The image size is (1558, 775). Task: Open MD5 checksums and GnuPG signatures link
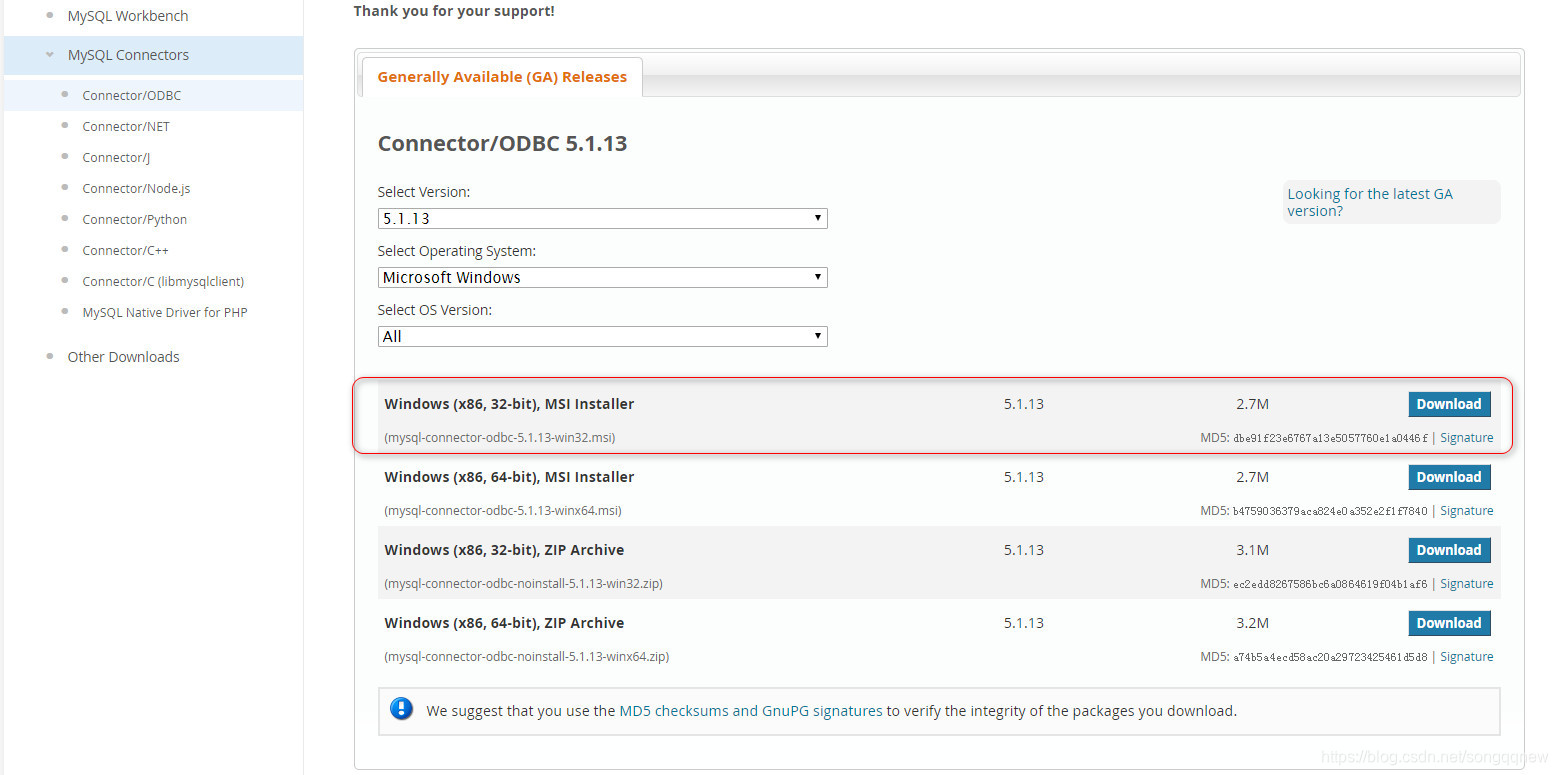click(751, 711)
